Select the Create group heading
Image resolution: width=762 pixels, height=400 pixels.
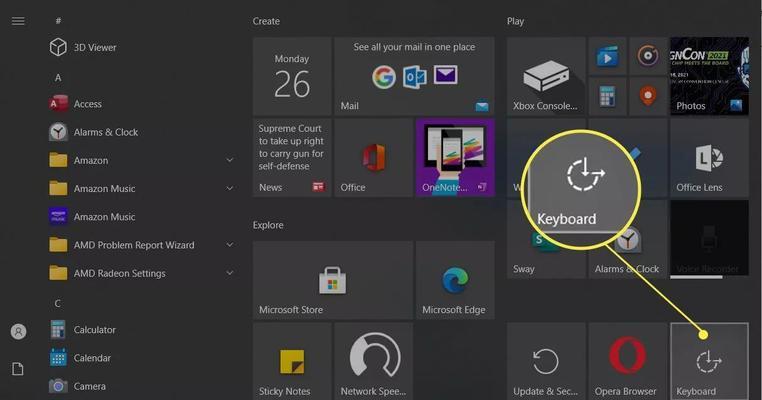[x=266, y=21]
